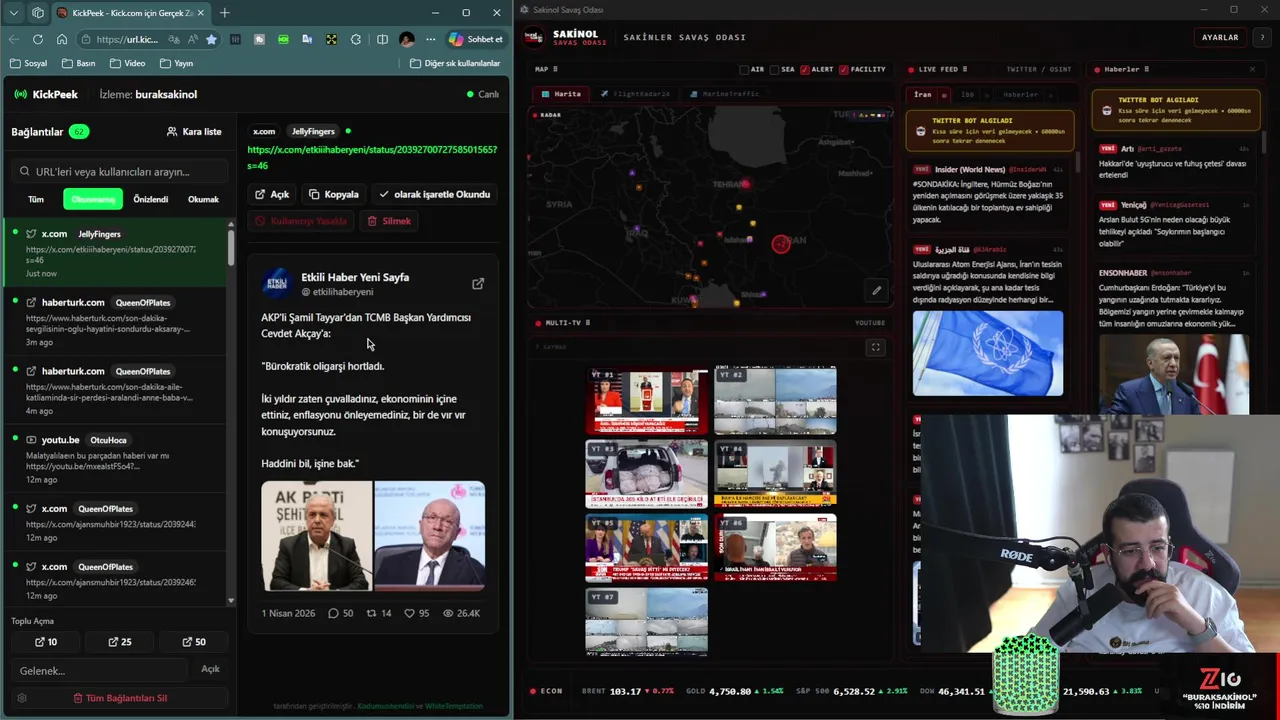Image resolution: width=1280 pixels, height=720 pixels.
Task: Close the Haberler panel
Action: pyautogui.click(x=1252, y=69)
